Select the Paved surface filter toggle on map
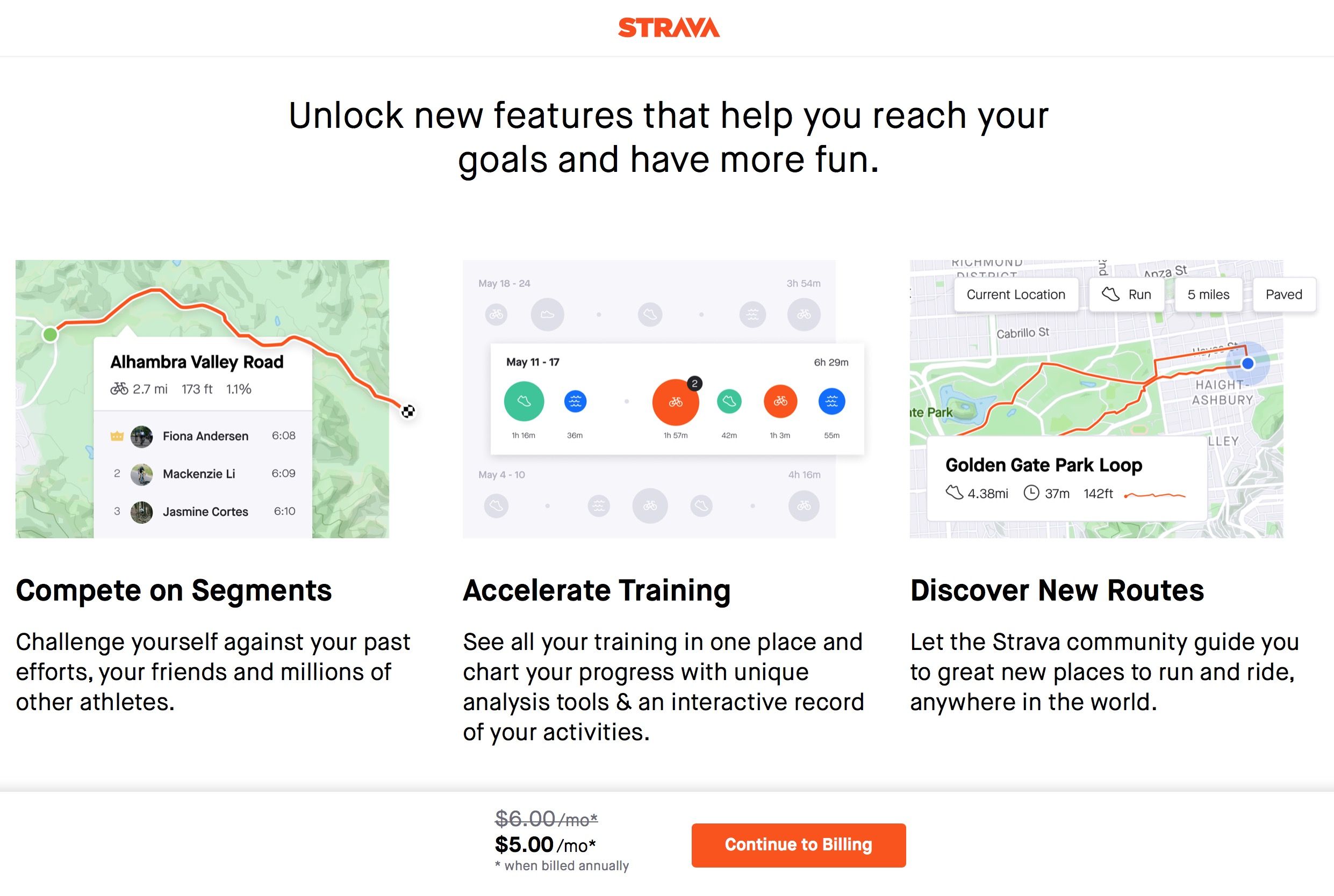The width and height of the screenshot is (1334, 896). click(1284, 294)
